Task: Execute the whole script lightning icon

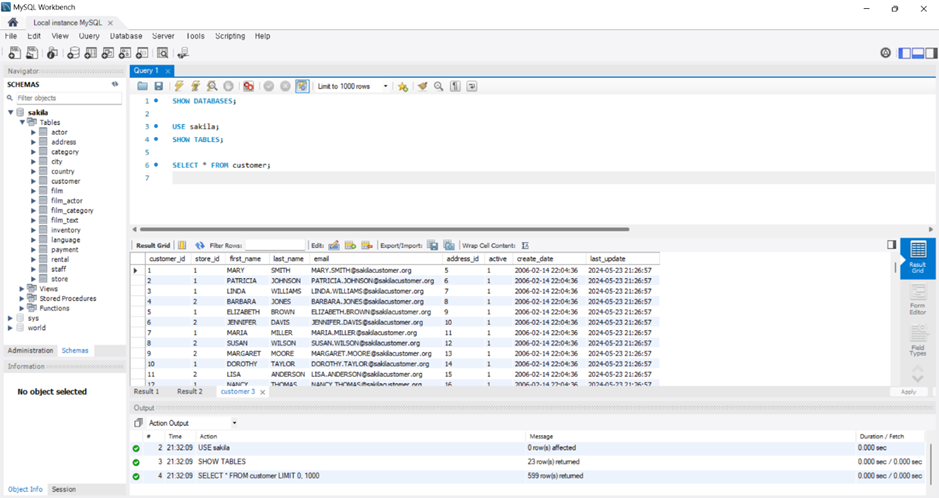Action: pos(179,86)
